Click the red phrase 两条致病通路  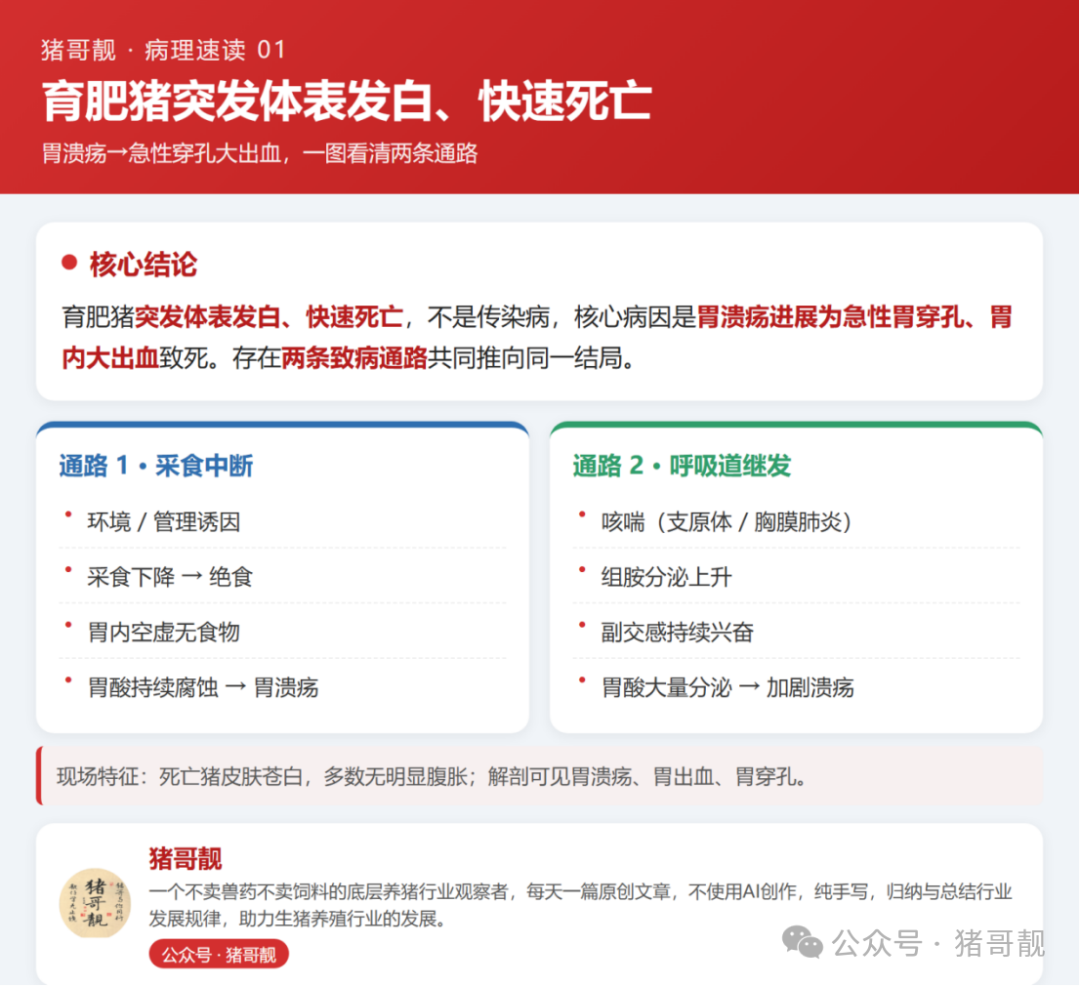(x=355, y=358)
